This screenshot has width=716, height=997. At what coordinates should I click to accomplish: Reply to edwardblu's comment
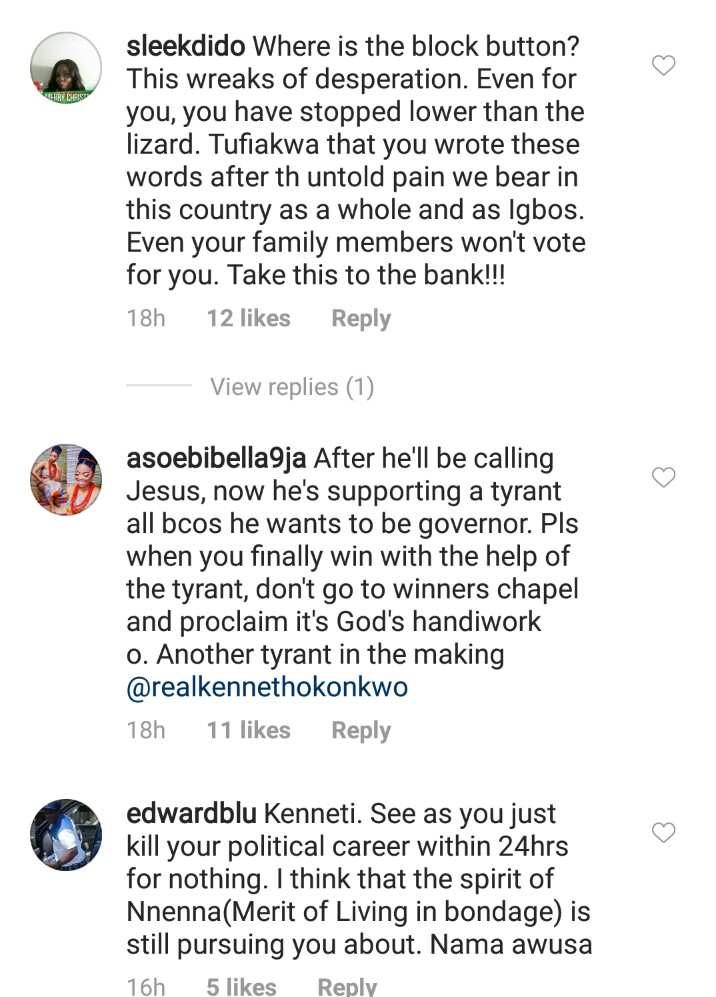[347, 987]
